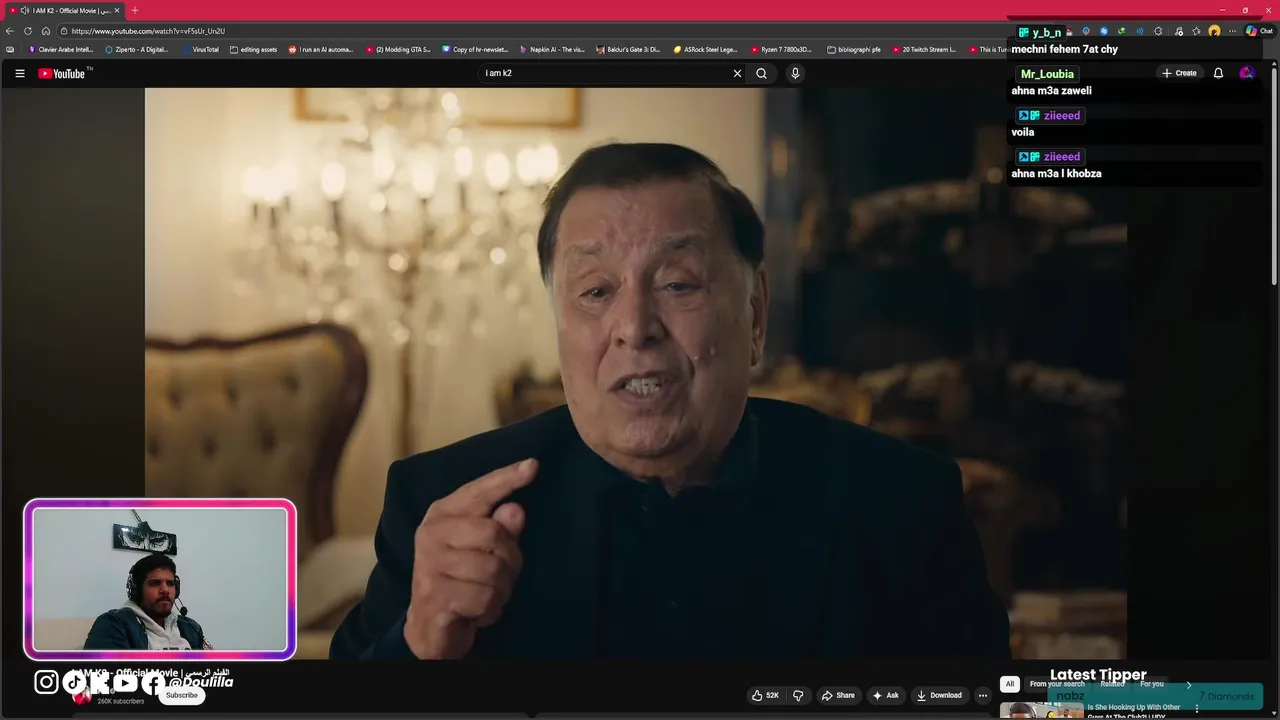Open the bibliographi pfe bookmark folder
This screenshot has width=1280, height=720.
tap(854, 49)
